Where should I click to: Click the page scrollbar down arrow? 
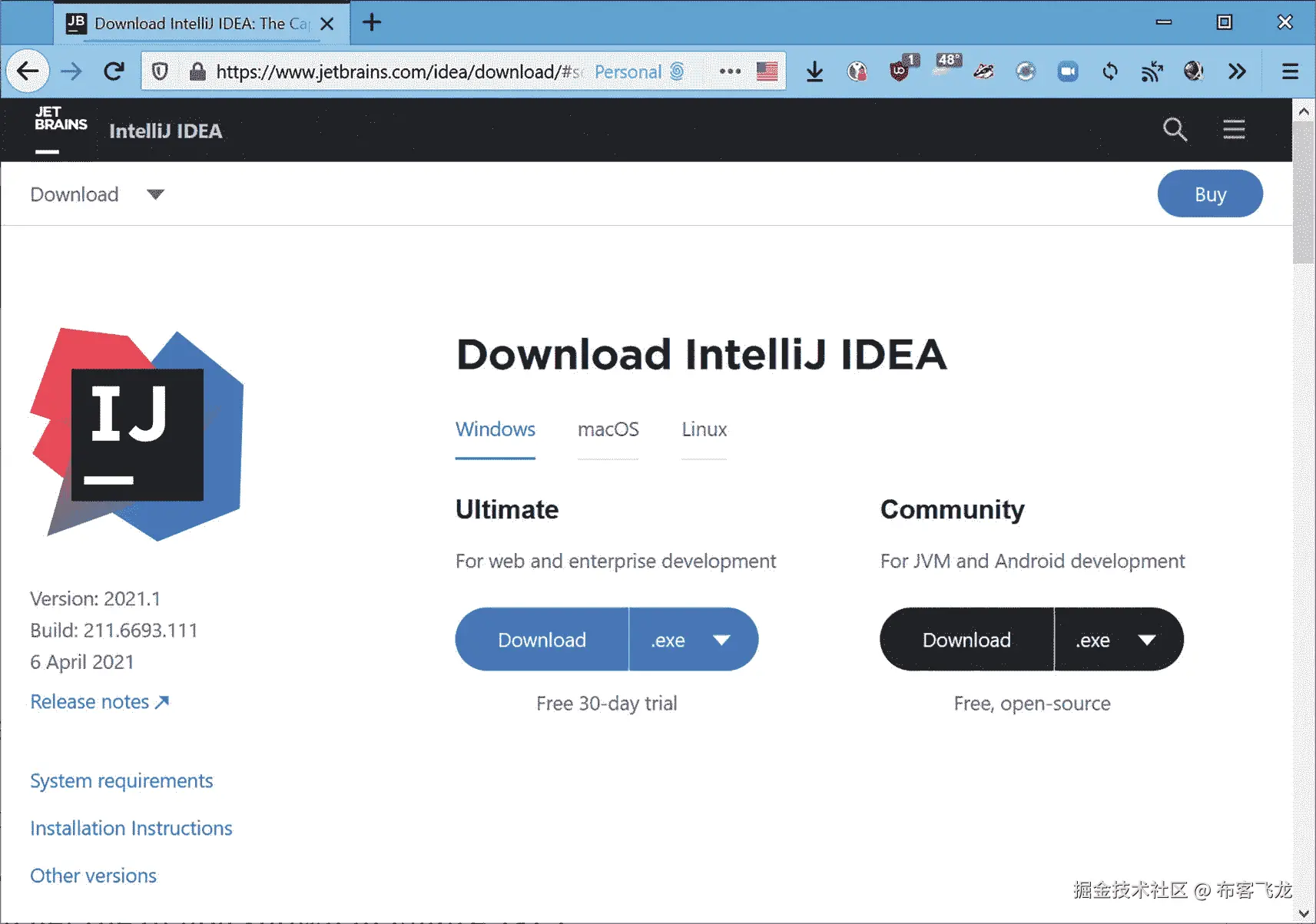pos(1304,913)
